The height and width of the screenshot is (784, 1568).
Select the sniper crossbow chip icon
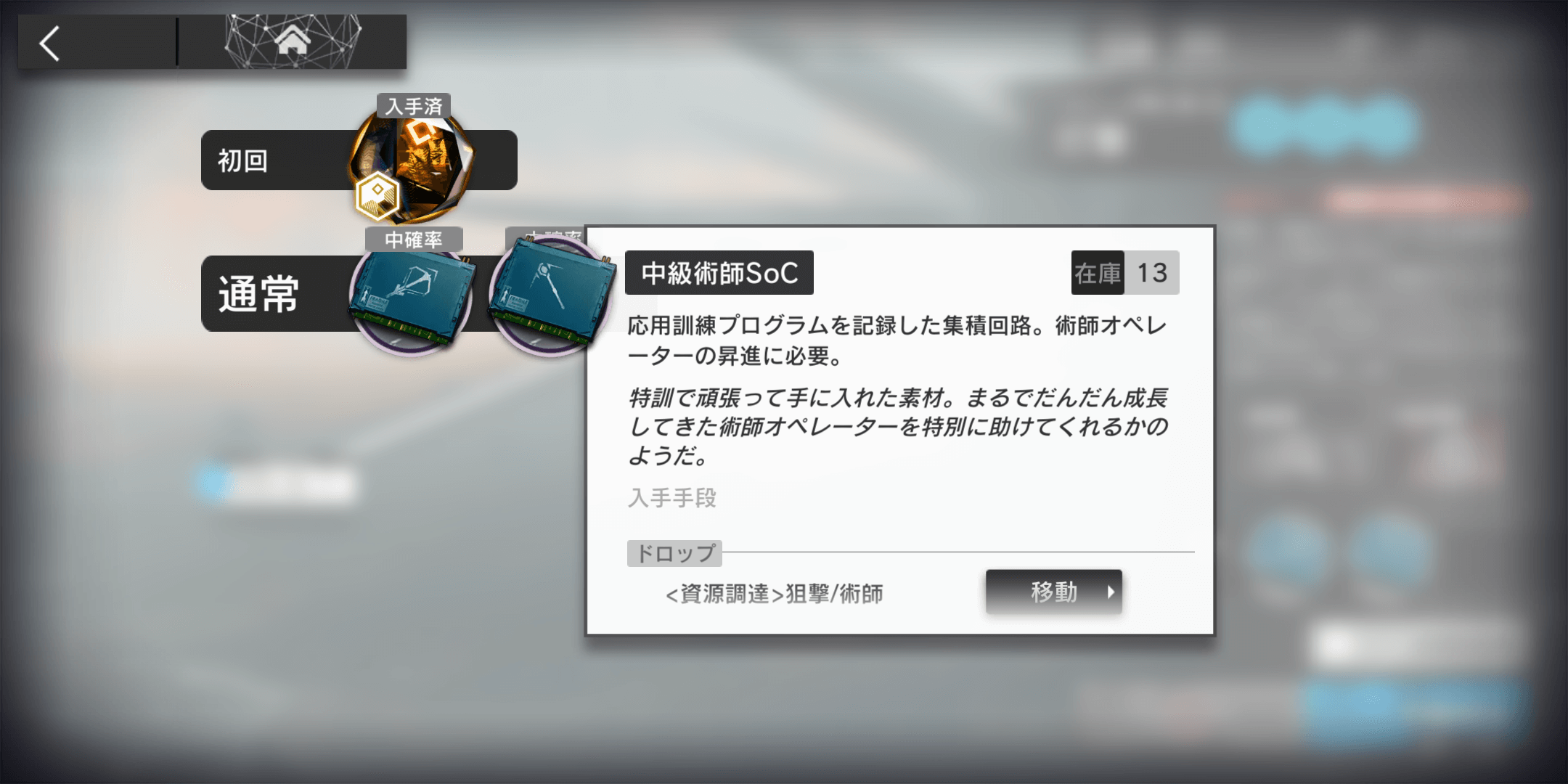pyautogui.click(x=412, y=300)
